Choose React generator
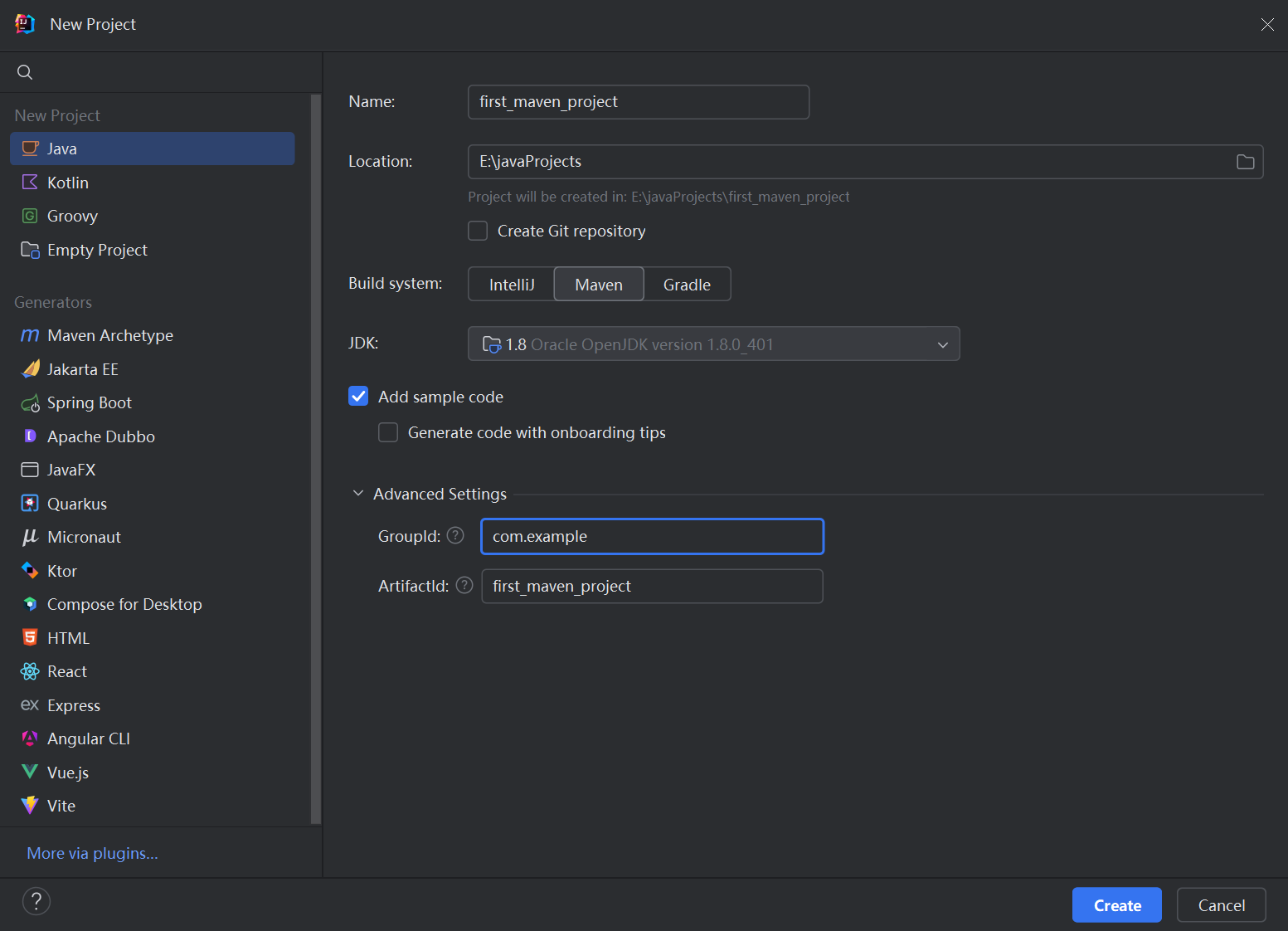 coord(153,671)
